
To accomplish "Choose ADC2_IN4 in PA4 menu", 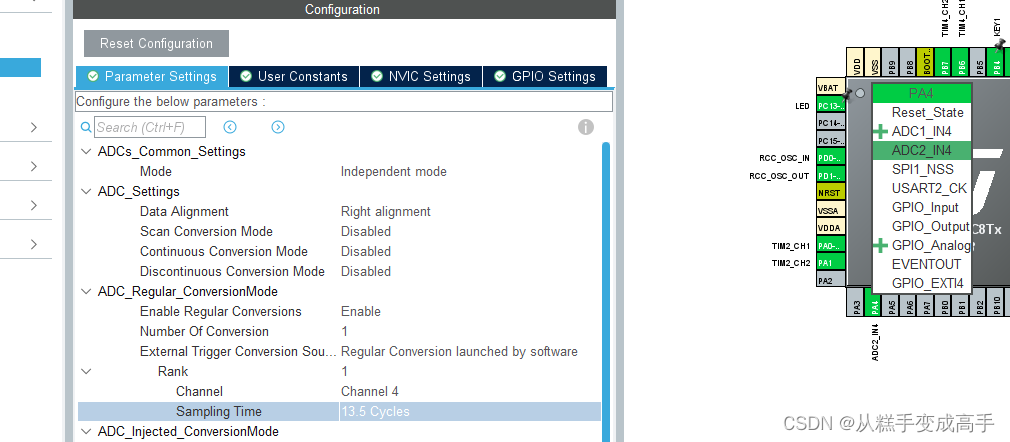I will click(921, 151).
